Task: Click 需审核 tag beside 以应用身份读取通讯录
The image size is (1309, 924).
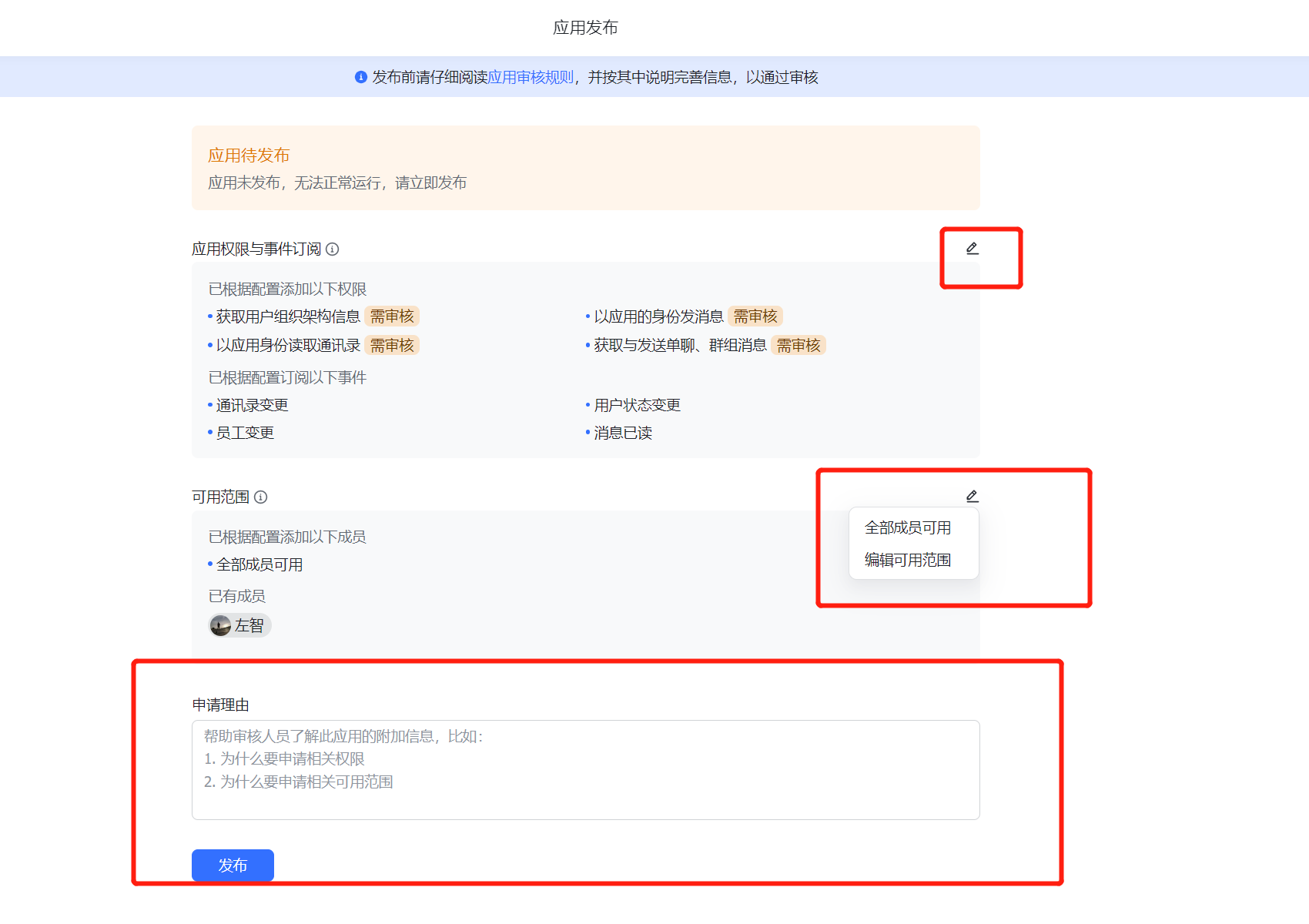Action: tap(392, 346)
